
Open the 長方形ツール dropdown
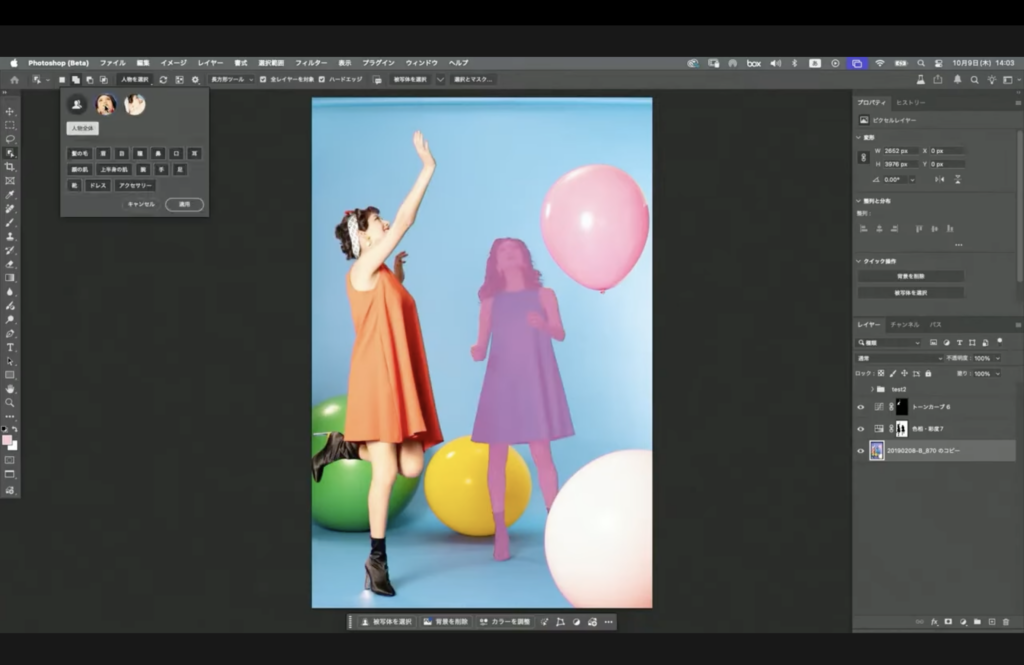230,79
